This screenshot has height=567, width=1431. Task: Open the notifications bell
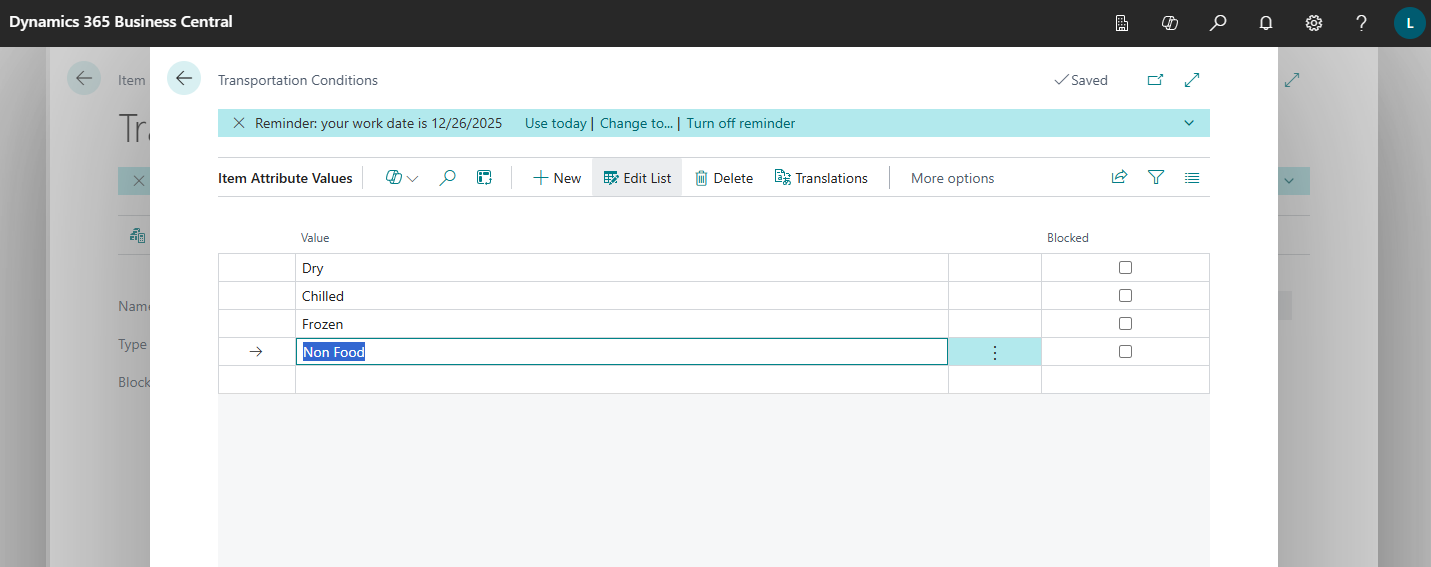1265,23
